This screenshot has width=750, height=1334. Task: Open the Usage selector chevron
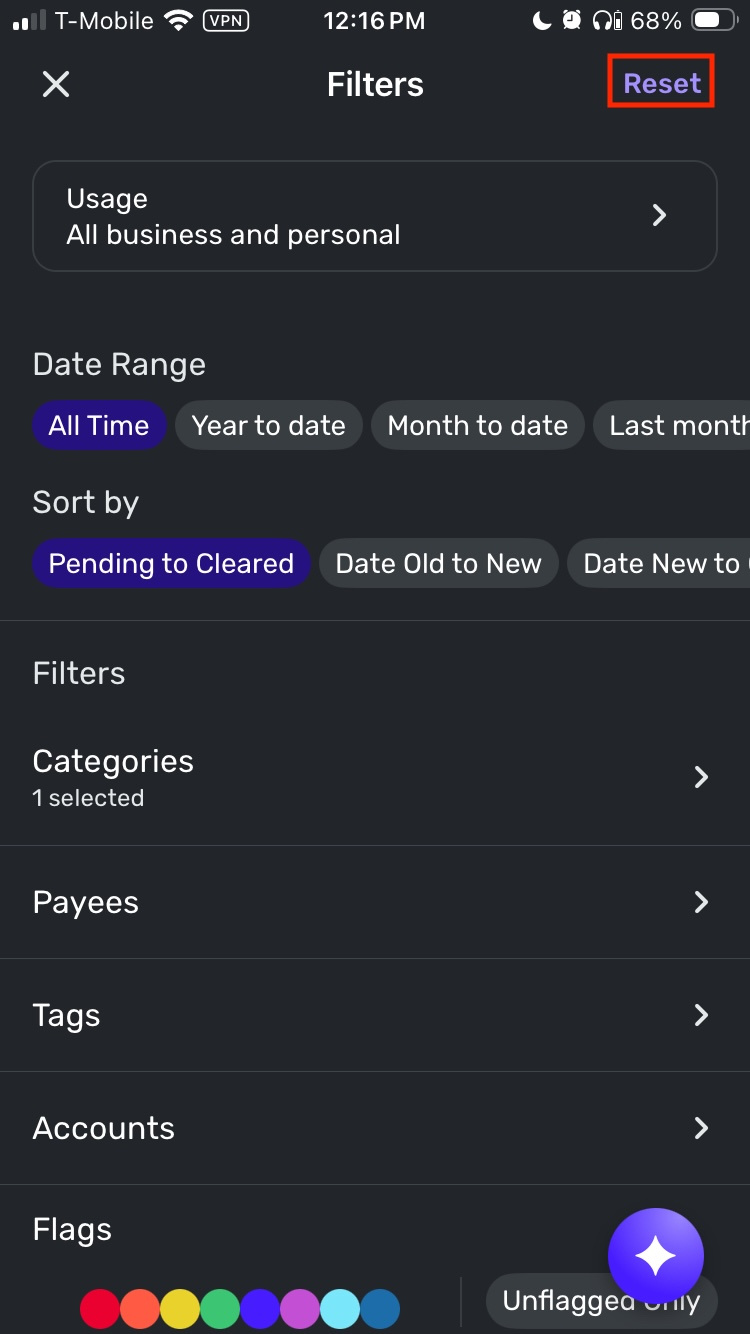(x=659, y=216)
